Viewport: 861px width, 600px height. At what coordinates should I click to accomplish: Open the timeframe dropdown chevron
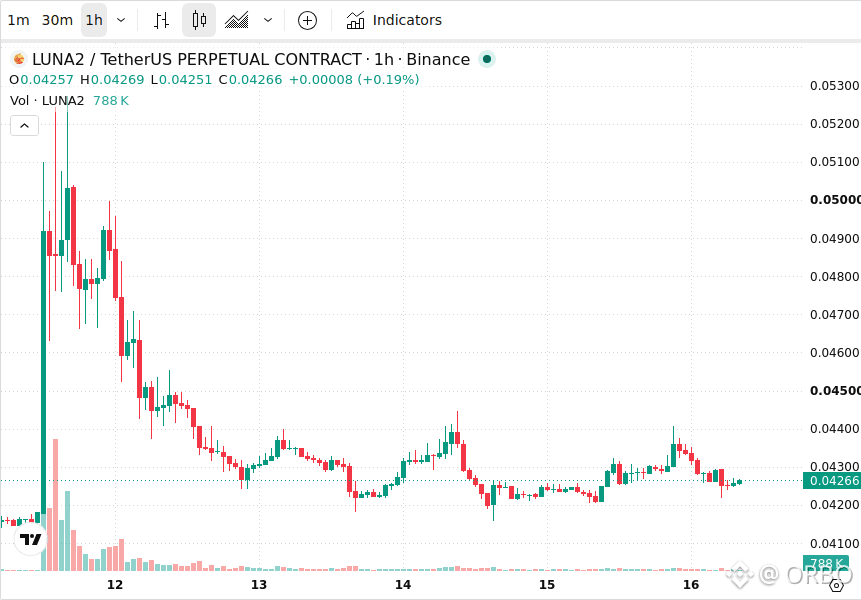(121, 20)
